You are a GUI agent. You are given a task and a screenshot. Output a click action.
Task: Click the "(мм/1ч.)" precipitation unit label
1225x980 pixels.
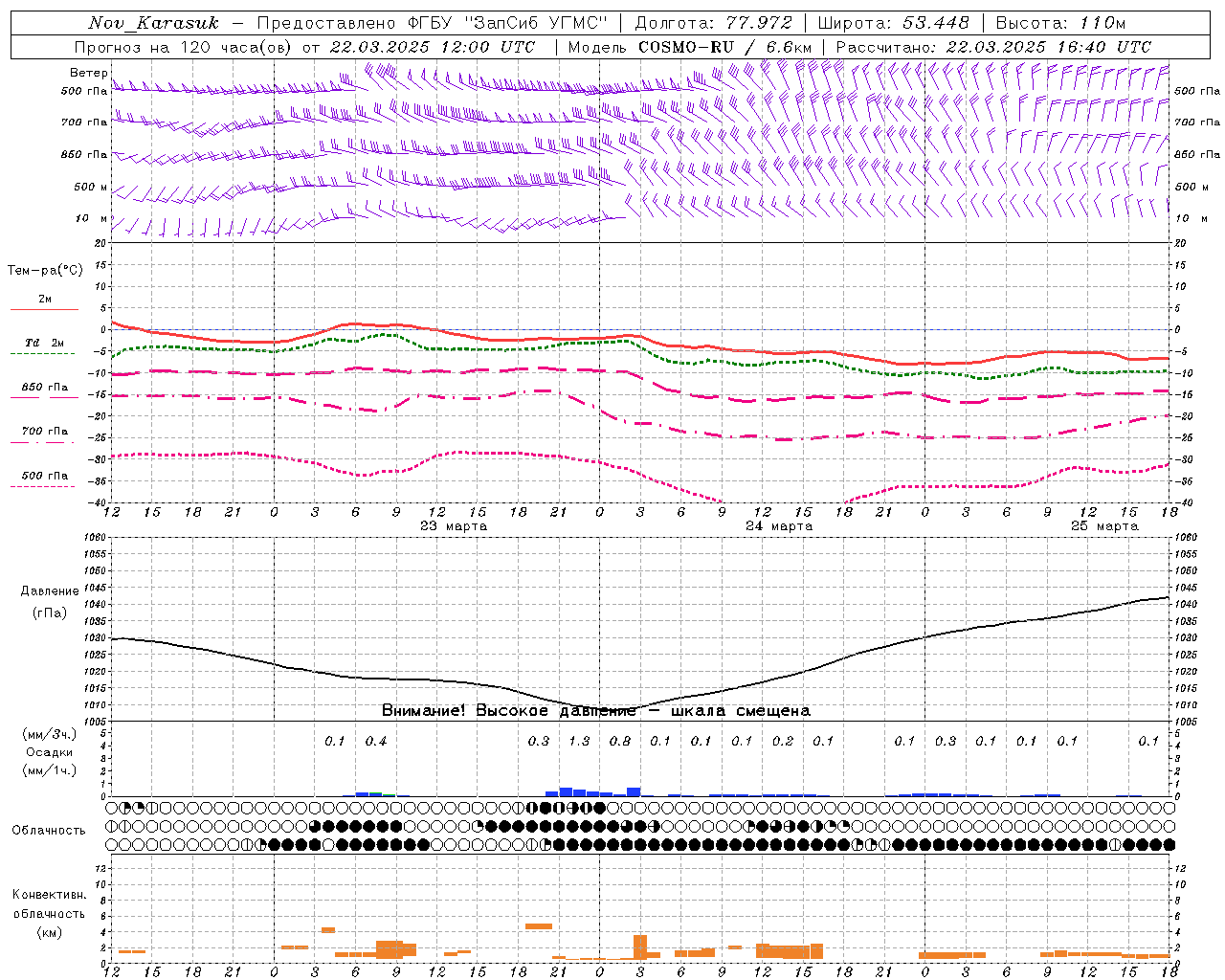tap(49, 770)
